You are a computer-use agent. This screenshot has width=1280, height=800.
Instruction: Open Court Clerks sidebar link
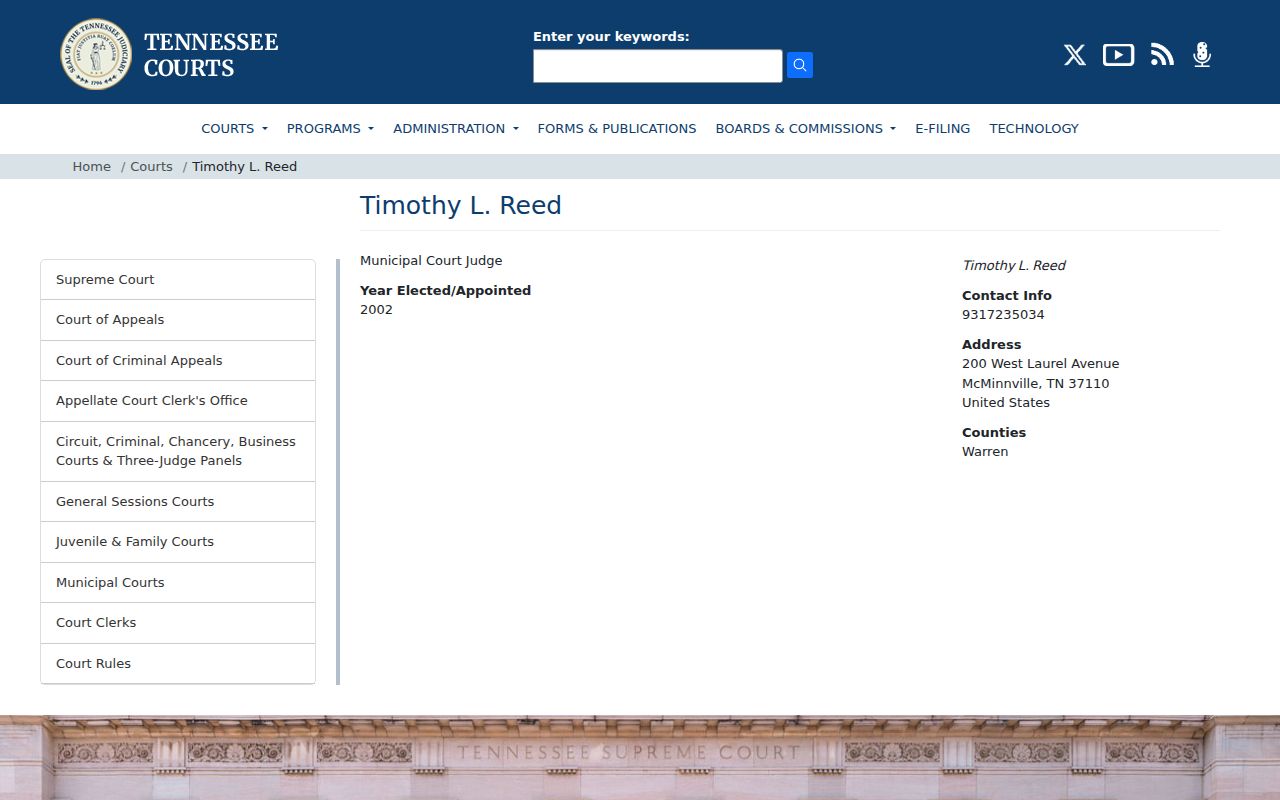click(x=178, y=623)
